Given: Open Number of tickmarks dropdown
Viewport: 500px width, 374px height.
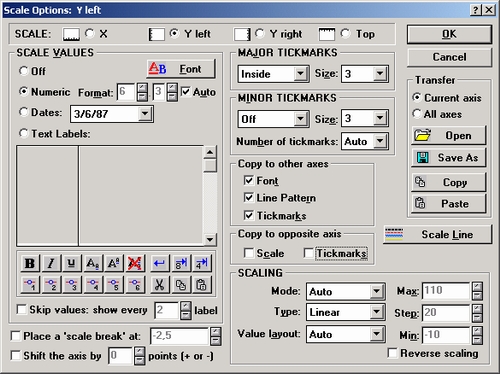Looking at the screenshot, I should pos(380,141).
